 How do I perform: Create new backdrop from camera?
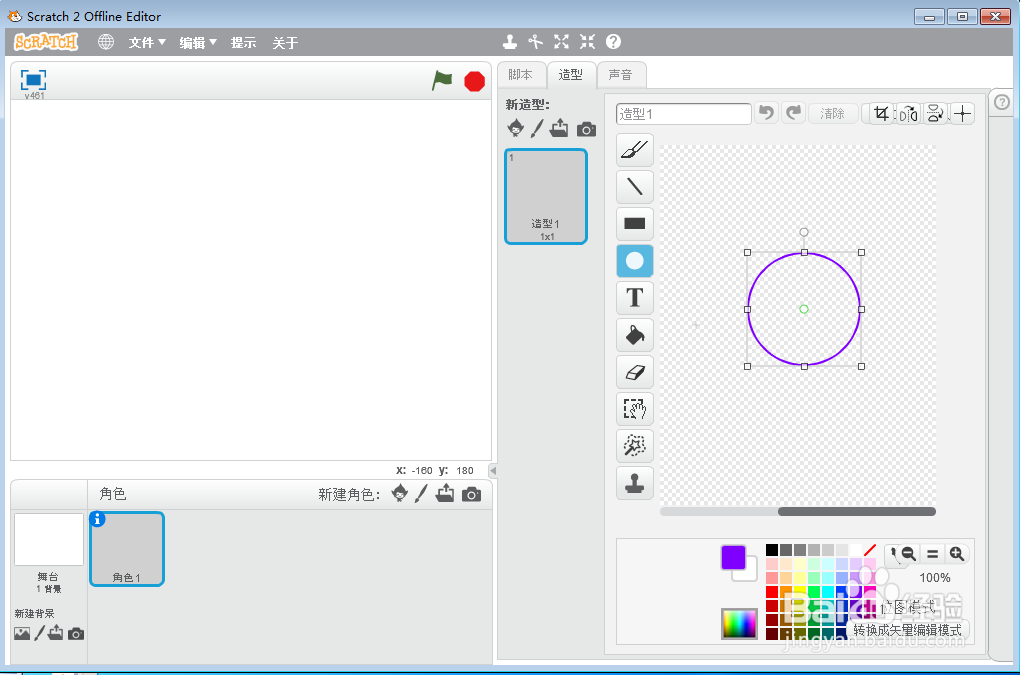pyautogui.click(x=76, y=634)
